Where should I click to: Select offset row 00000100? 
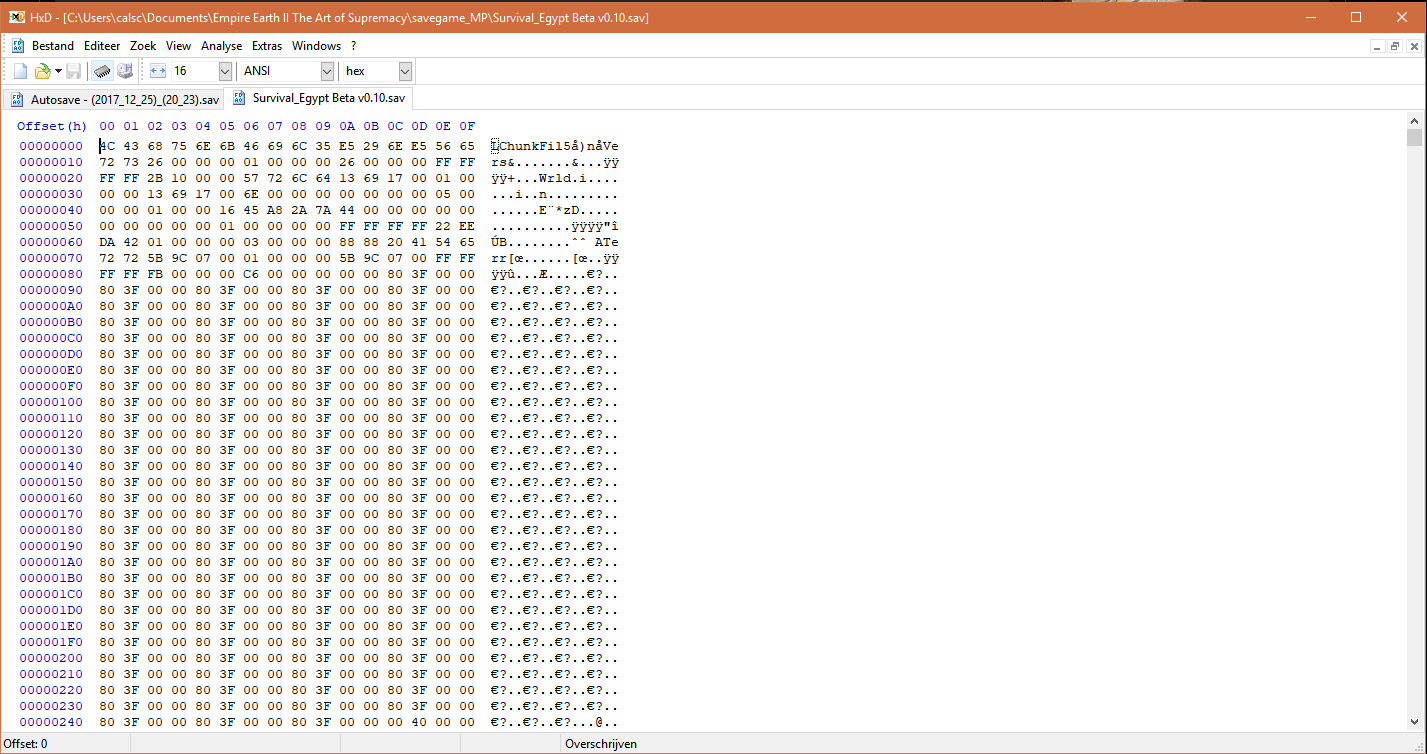coord(51,402)
